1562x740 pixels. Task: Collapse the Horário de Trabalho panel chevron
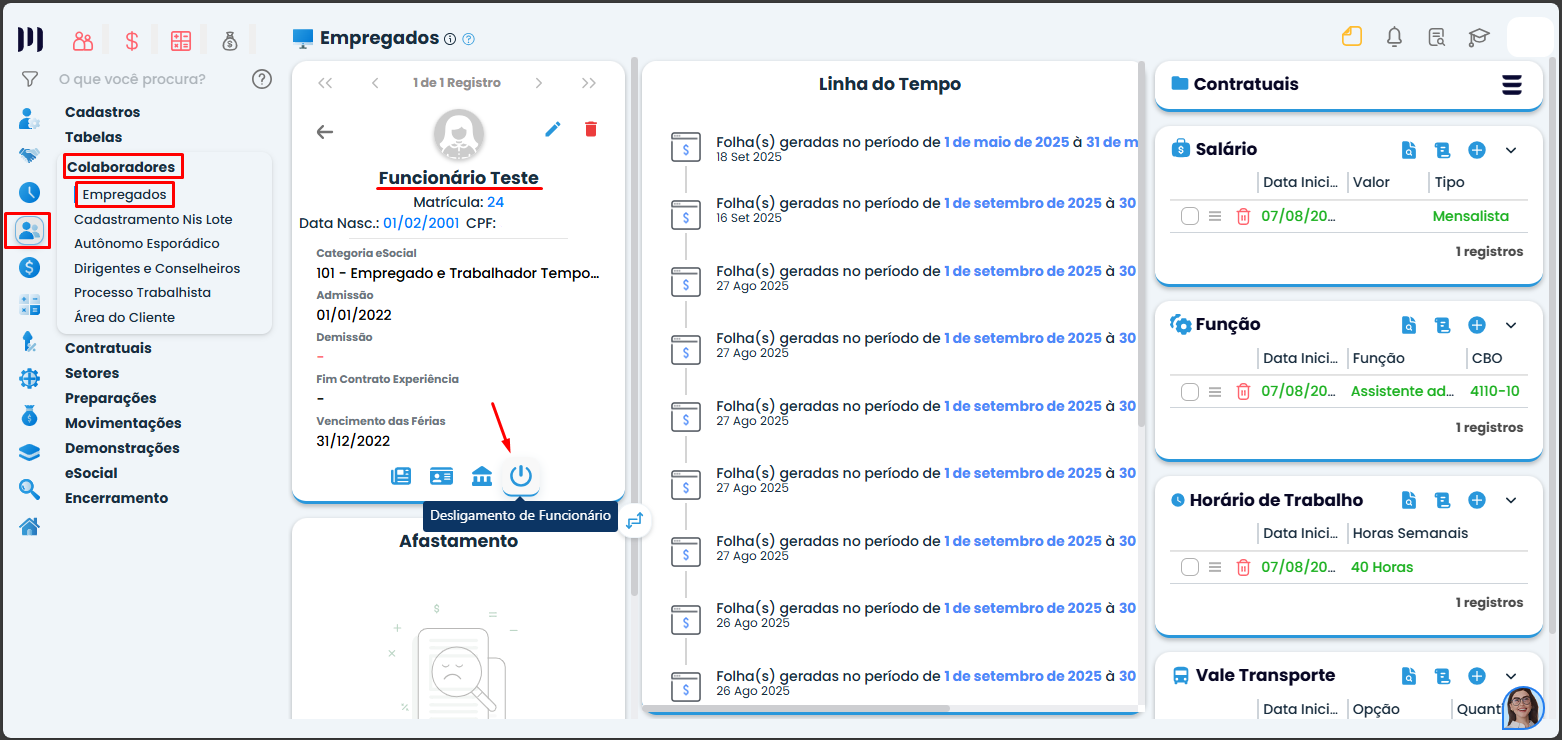[1511, 500]
